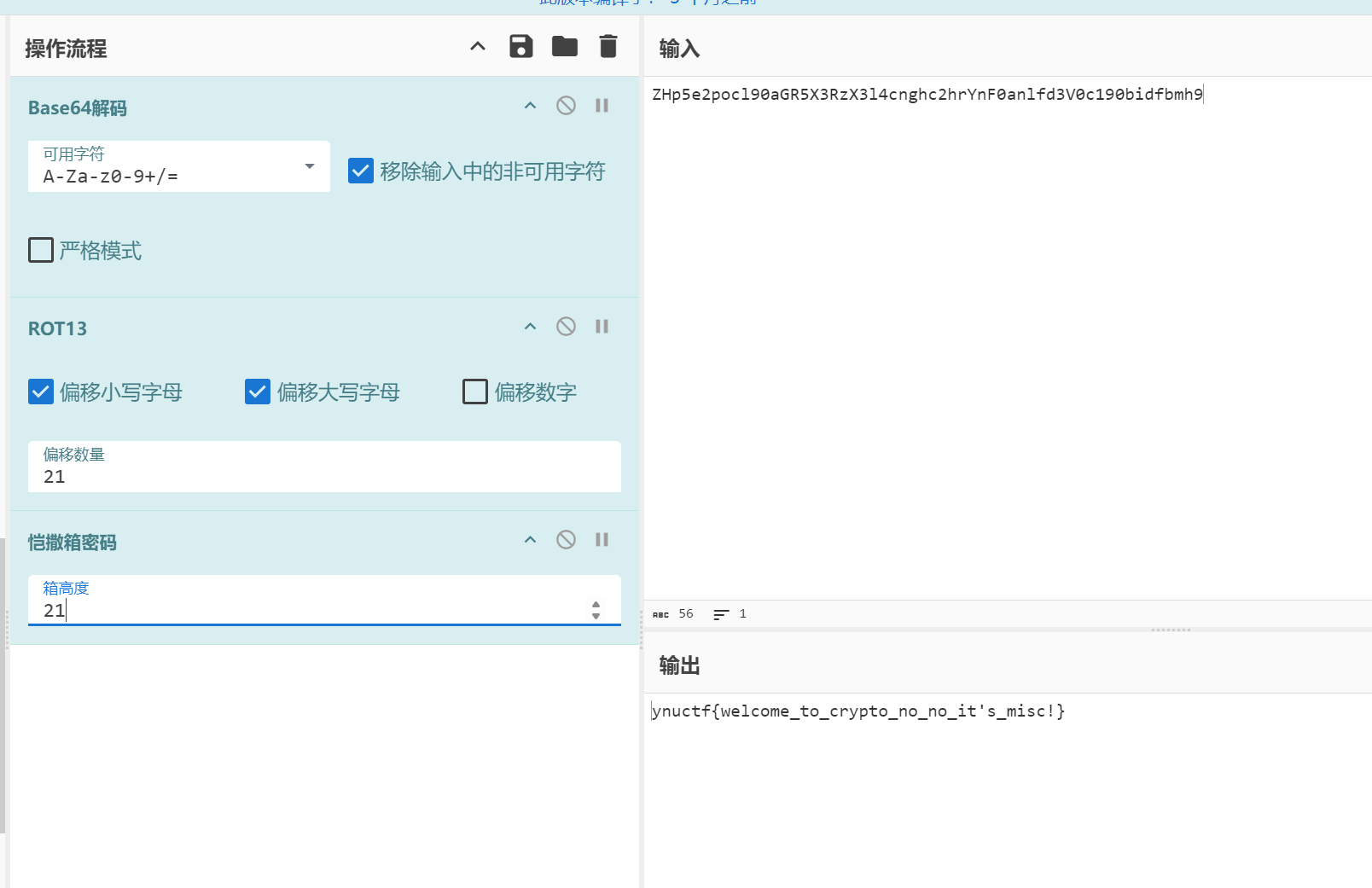Save the current recipe
The width and height of the screenshot is (1372, 888).
click(x=520, y=47)
